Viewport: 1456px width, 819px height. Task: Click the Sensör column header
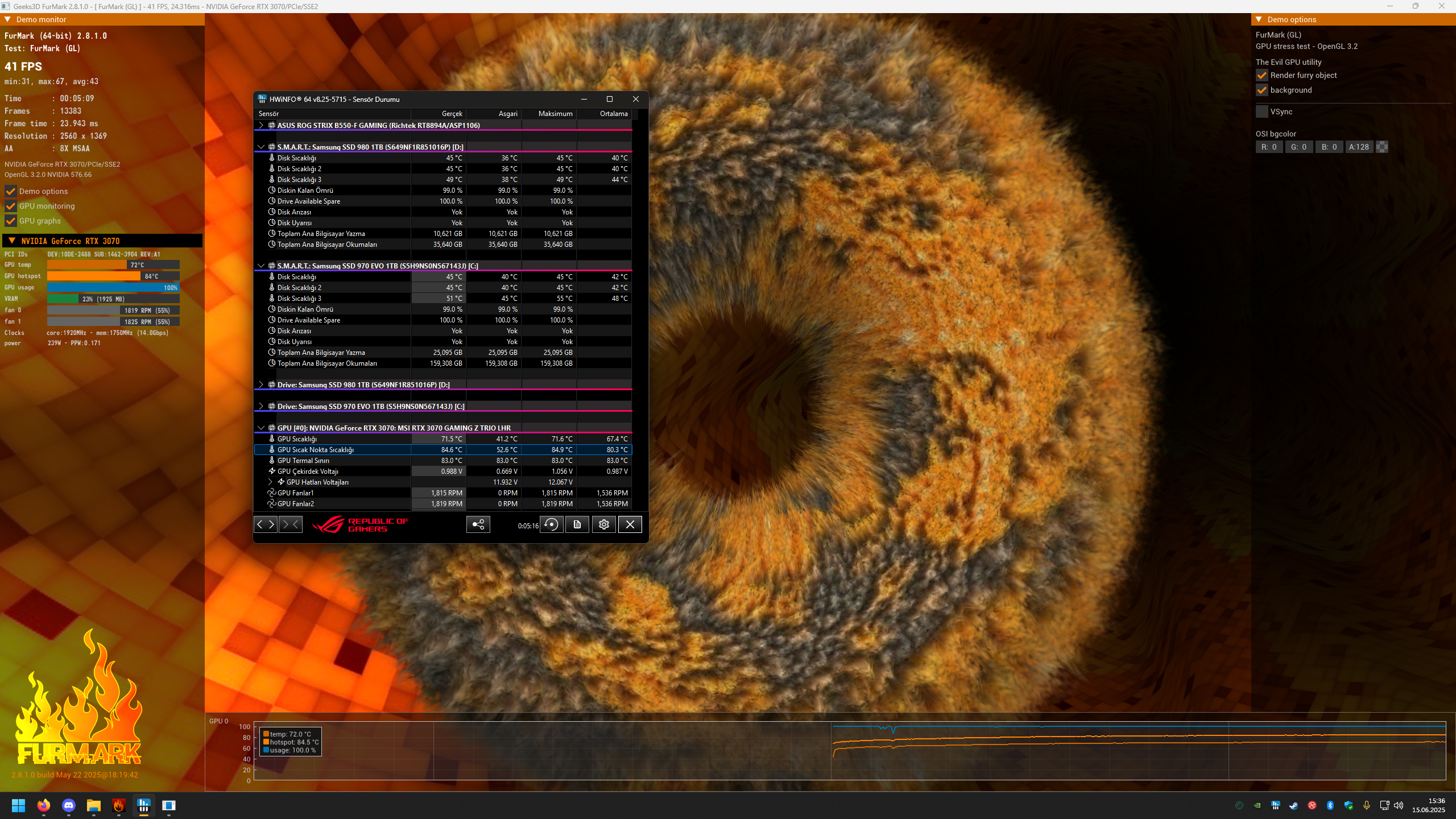click(333, 114)
